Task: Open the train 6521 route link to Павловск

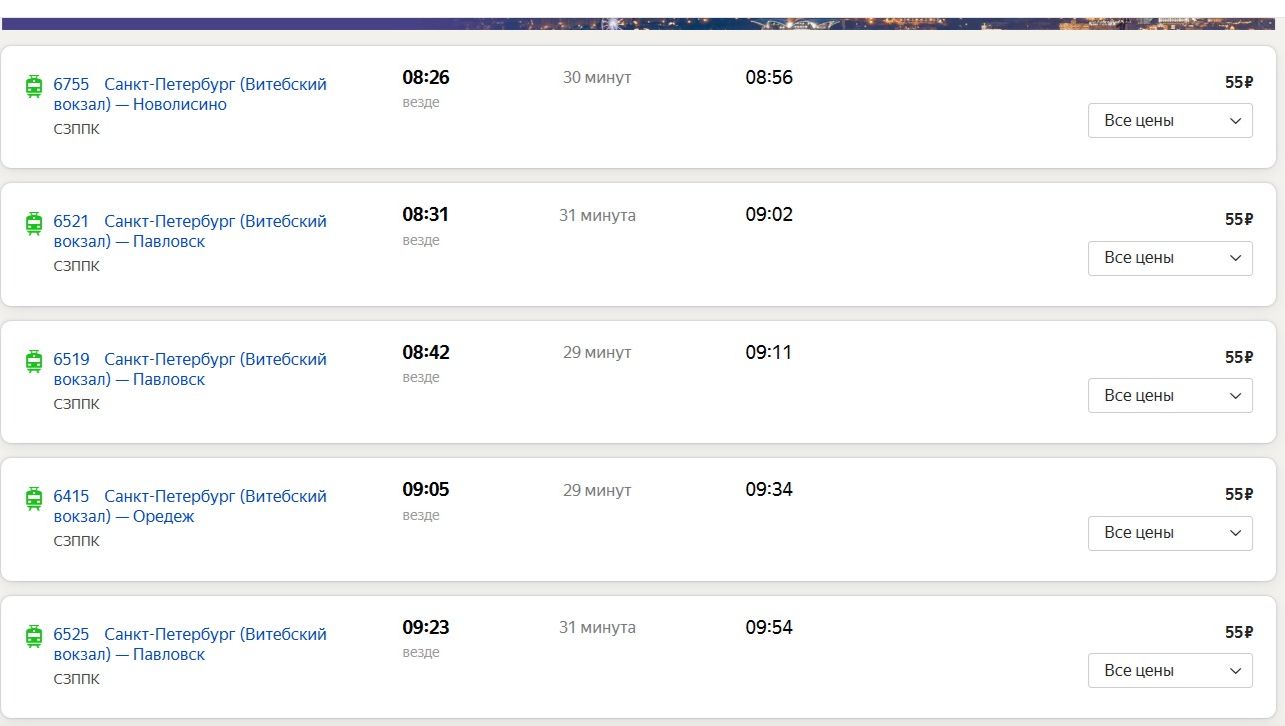Action: (190, 232)
